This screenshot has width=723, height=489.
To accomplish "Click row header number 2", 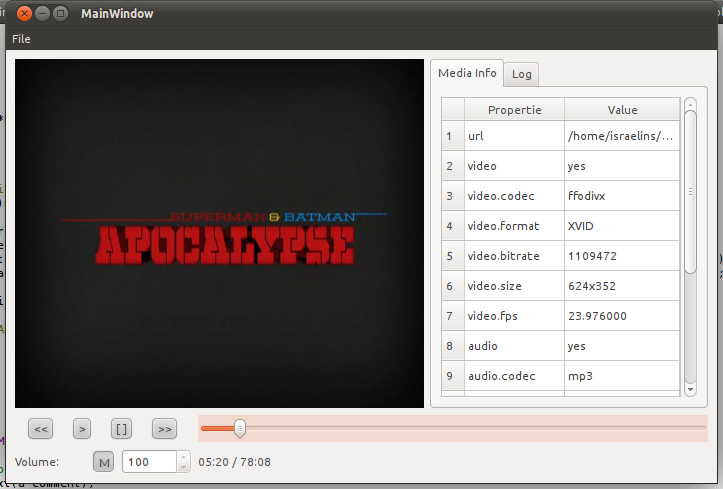I will (453, 166).
